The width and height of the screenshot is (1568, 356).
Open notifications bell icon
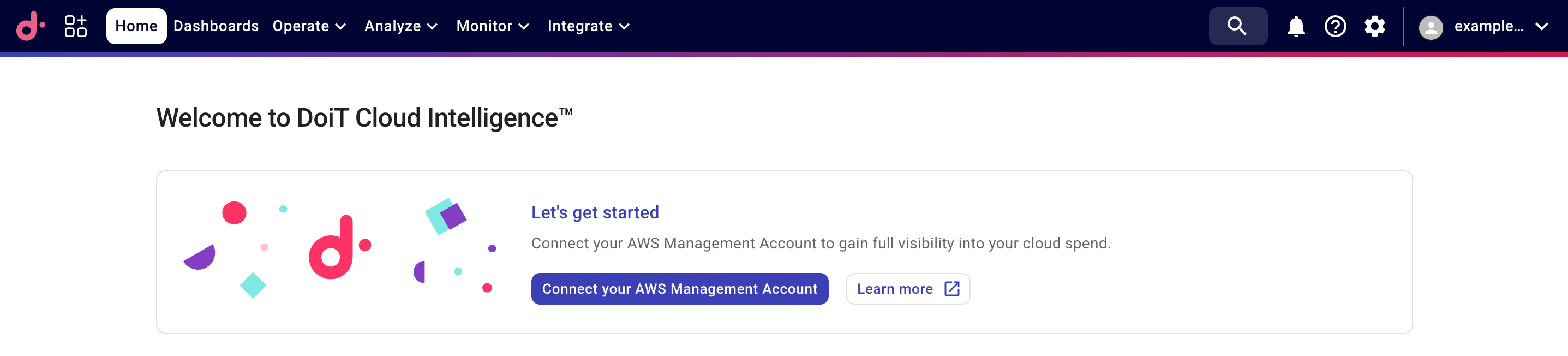(x=1295, y=26)
